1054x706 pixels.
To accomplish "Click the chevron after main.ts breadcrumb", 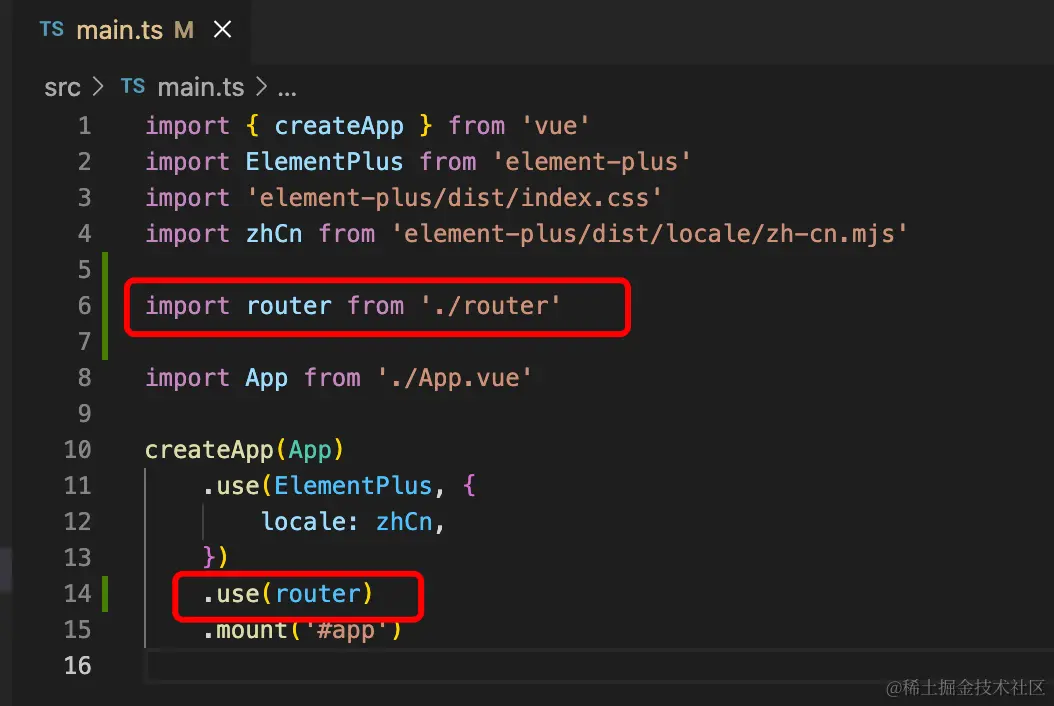I will click(x=261, y=87).
